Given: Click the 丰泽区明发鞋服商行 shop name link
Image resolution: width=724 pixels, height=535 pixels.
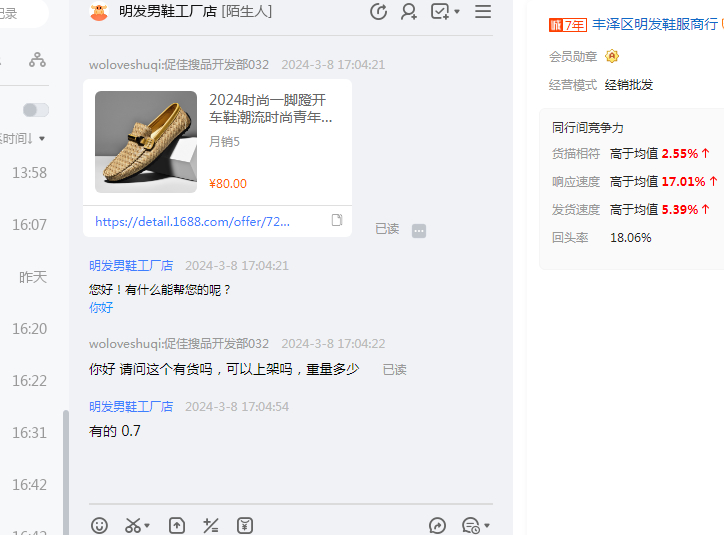Looking at the screenshot, I should point(654,24).
